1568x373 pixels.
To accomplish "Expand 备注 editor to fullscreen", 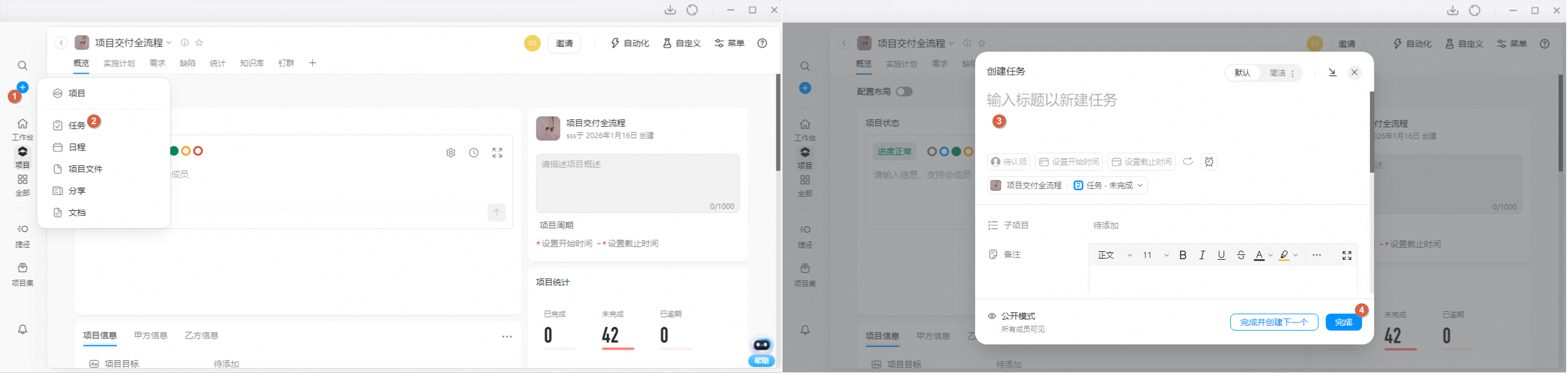I will pos(1347,256).
